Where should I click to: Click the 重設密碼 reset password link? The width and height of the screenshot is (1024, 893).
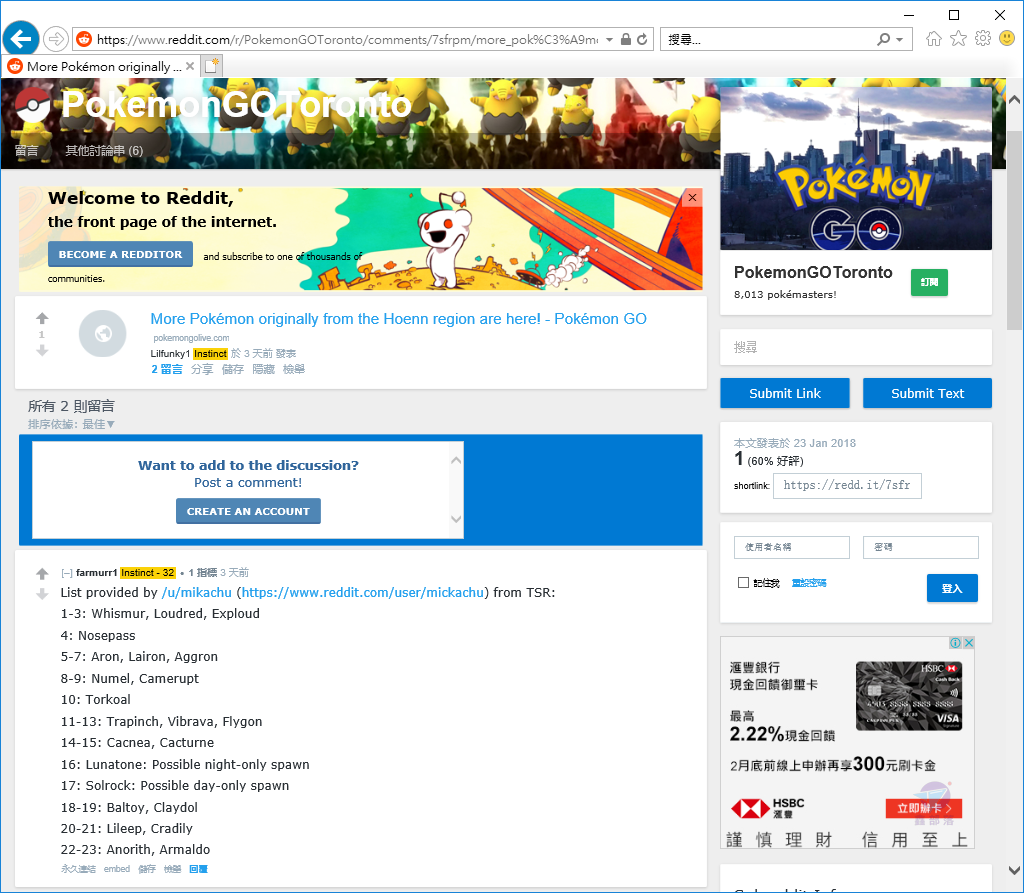coord(809,583)
